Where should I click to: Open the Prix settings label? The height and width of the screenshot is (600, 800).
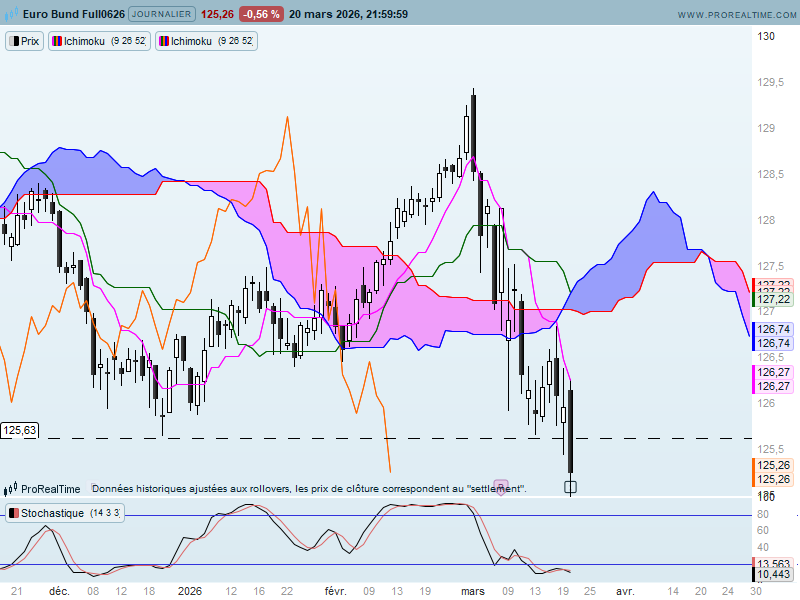coord(31,41)
